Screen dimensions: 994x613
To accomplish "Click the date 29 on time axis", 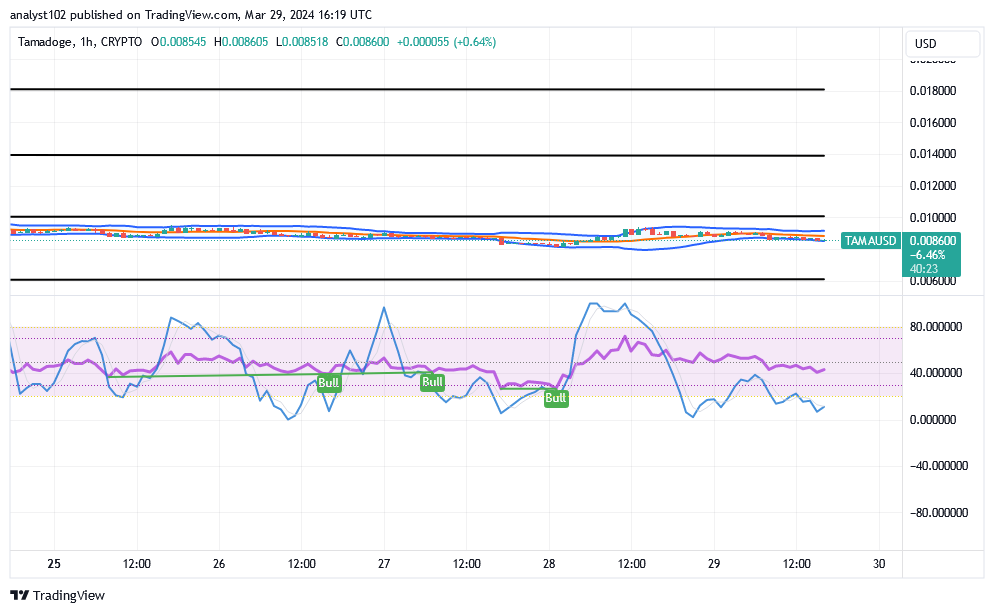I will [714, 564].
